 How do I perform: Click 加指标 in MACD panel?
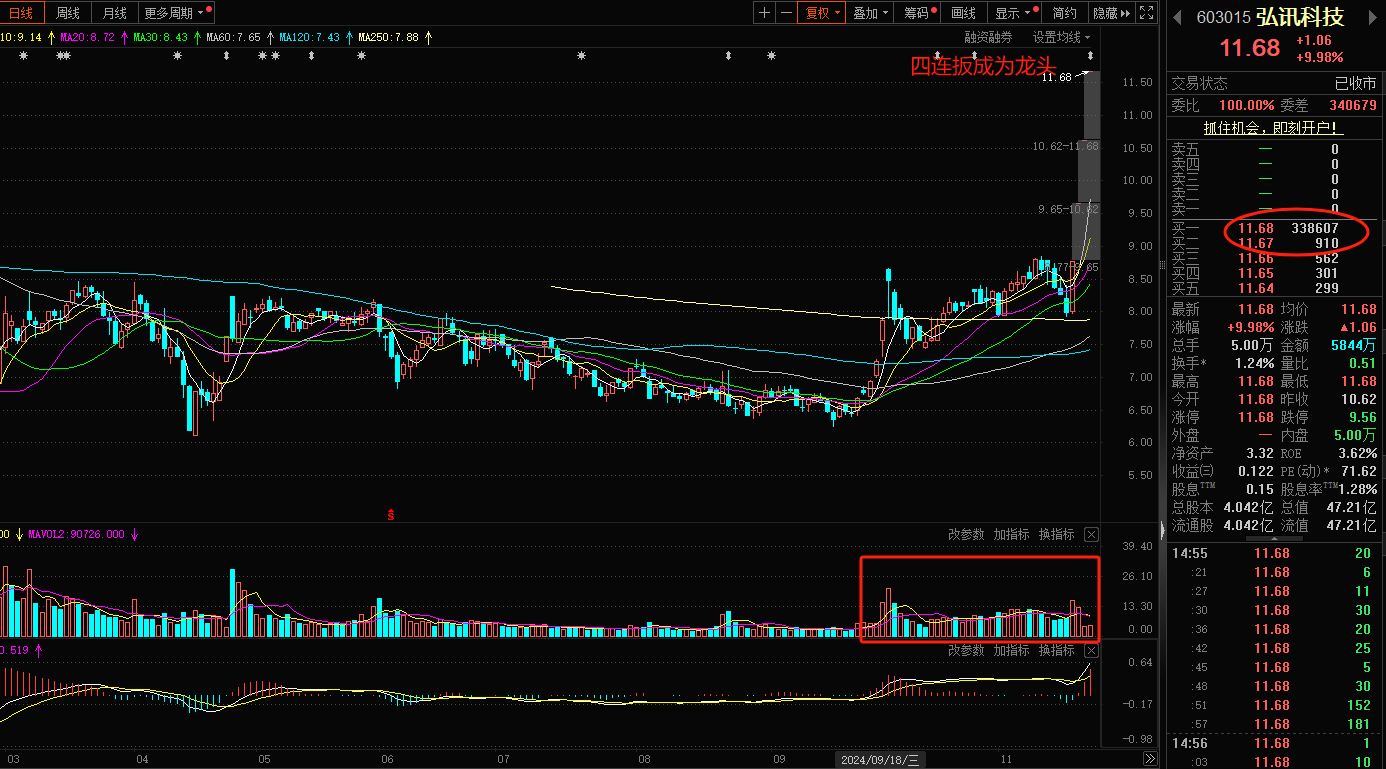(x=1011, y=651)
